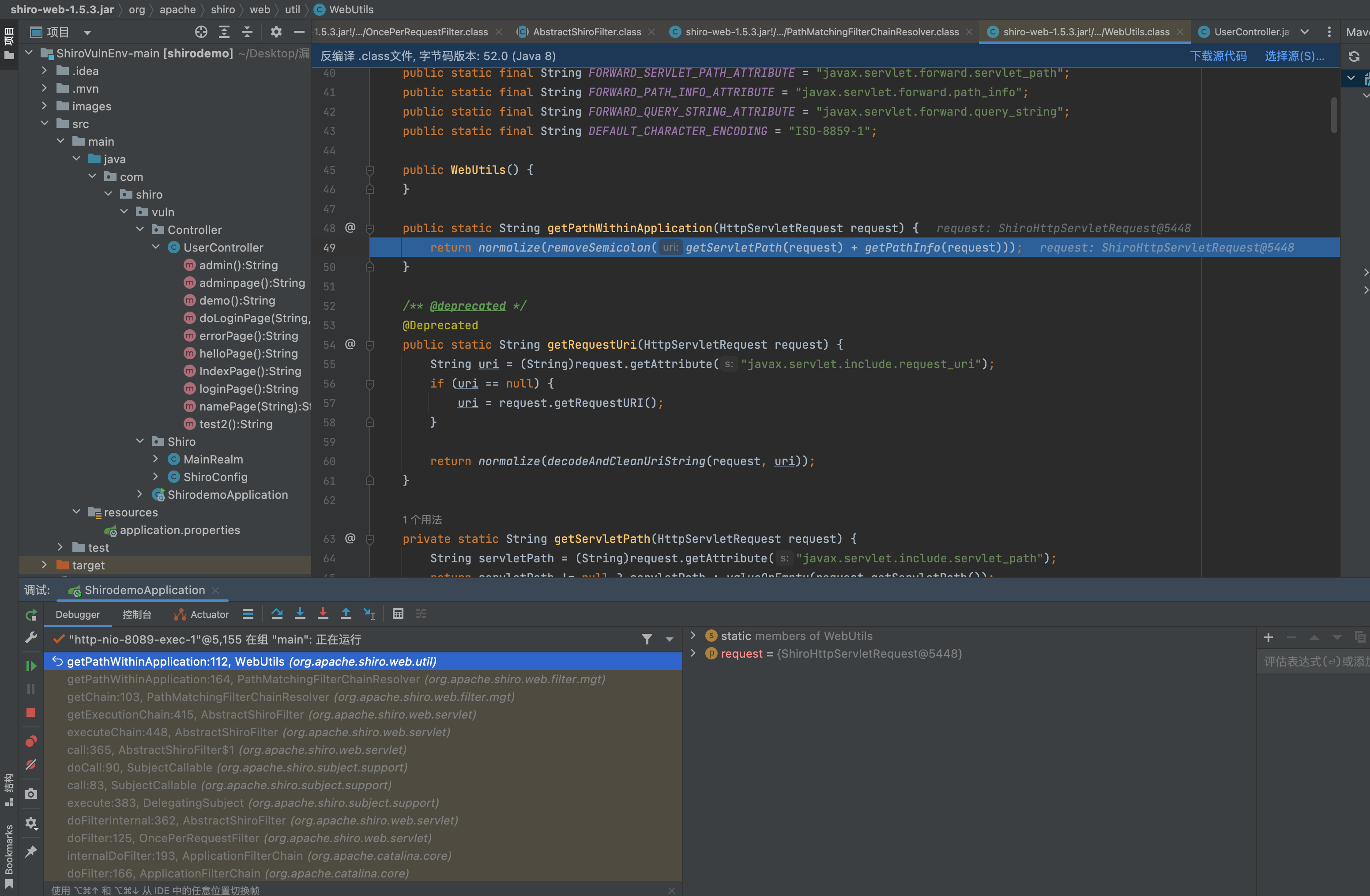Click the 选择源(S)... link

point(1295,56)
